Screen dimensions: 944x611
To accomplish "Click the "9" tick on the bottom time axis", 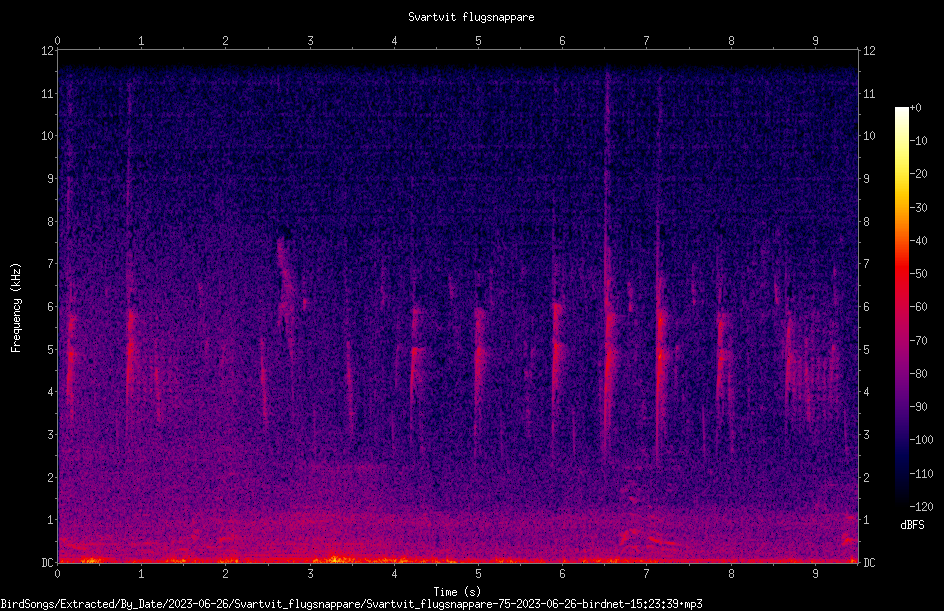I will (x=815, y=574).
